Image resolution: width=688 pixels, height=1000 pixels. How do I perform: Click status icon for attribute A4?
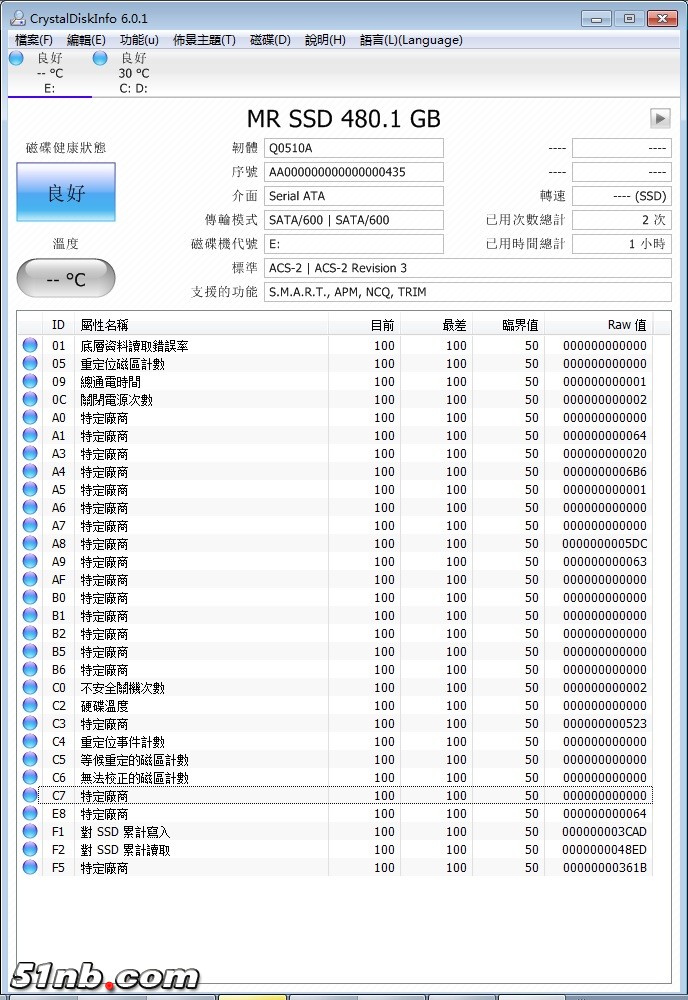pos(30,471)
